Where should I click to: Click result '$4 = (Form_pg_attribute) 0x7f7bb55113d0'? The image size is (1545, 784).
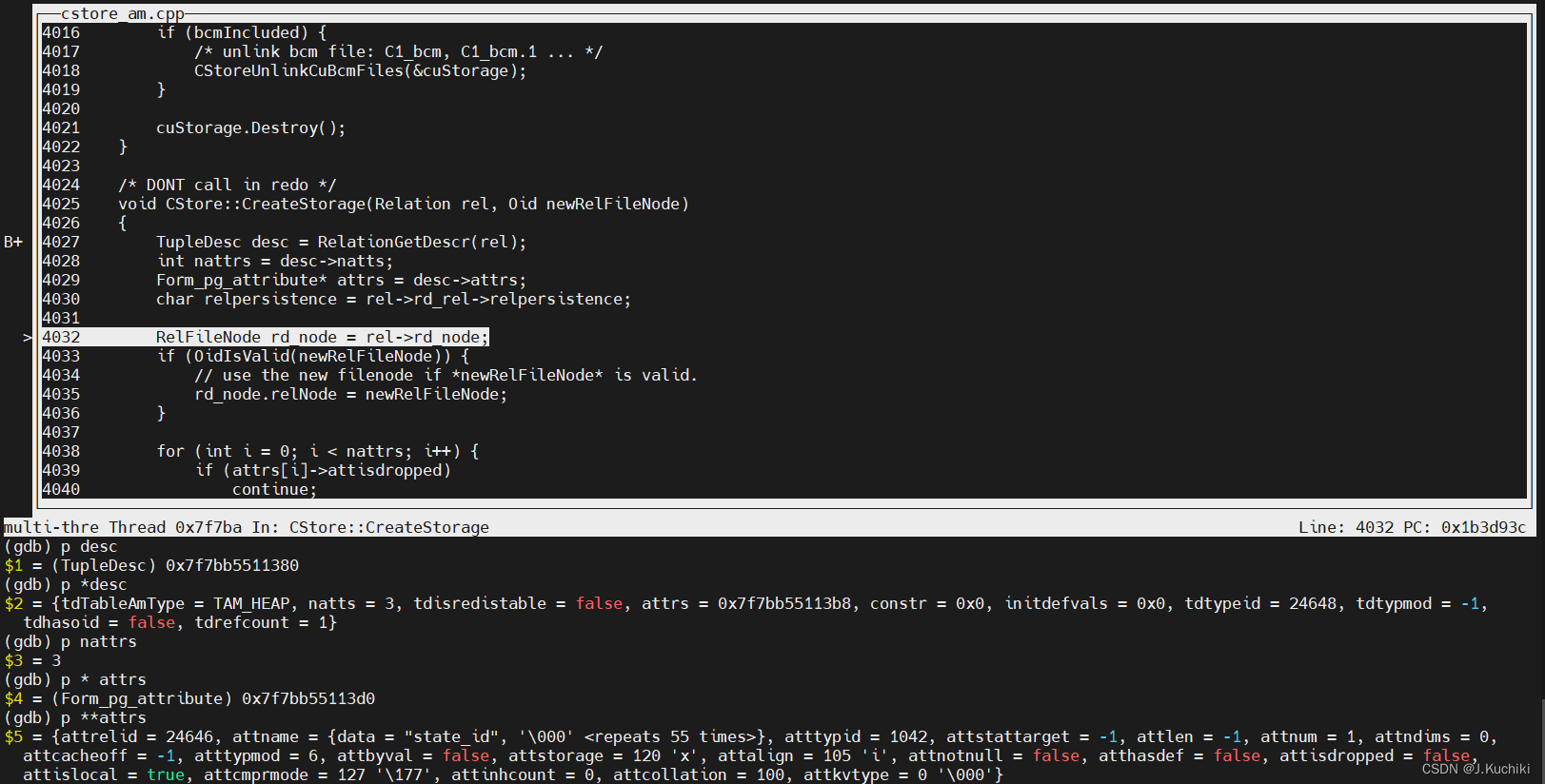(x=189, y=698)
